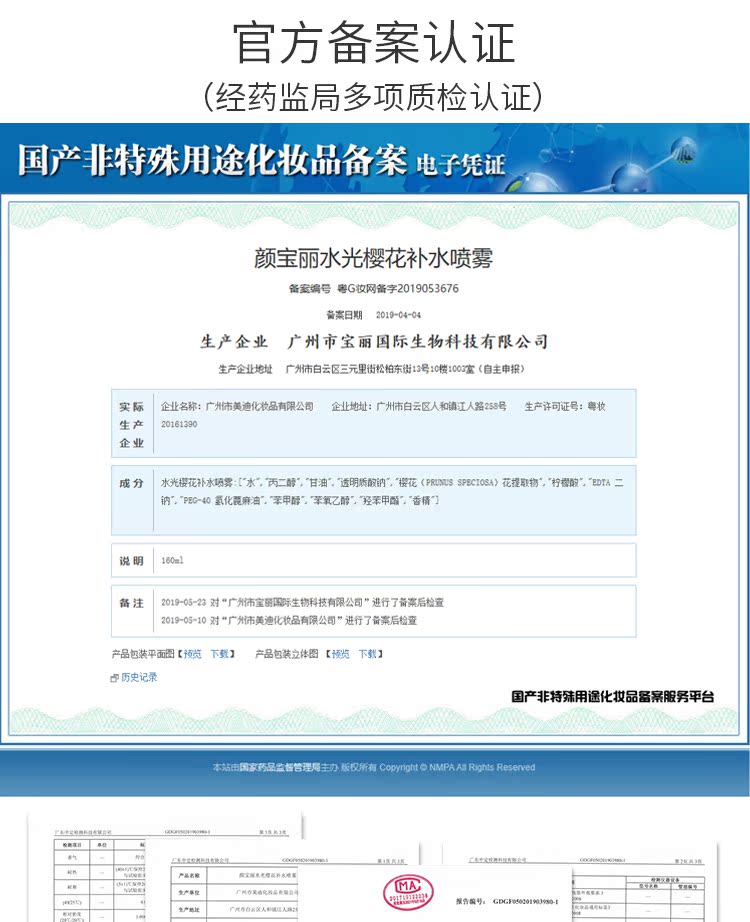Click the 生产企业 label

pos(234,342)
